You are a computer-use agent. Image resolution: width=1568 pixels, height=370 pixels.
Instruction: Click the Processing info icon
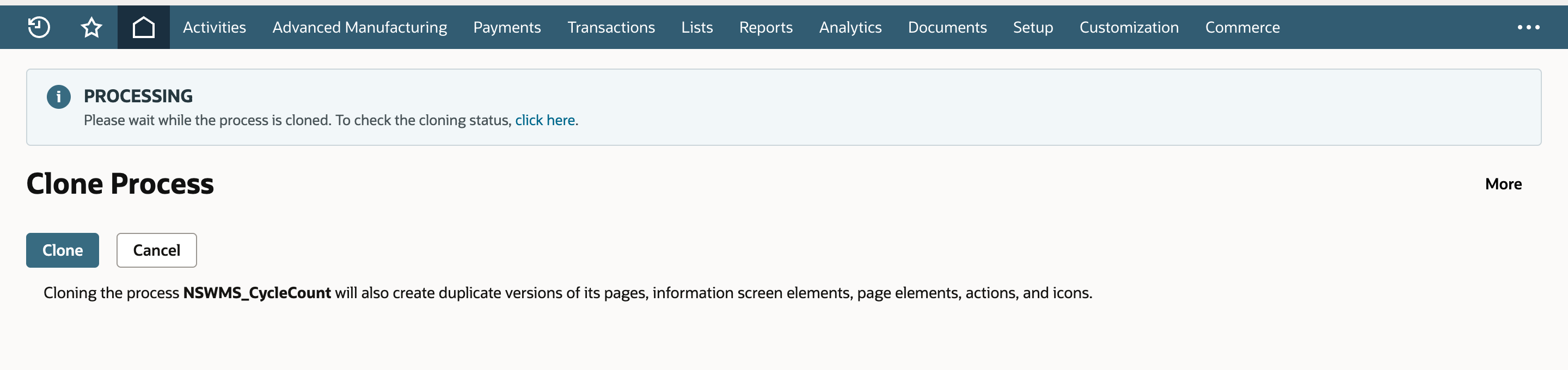pos(59,97)
